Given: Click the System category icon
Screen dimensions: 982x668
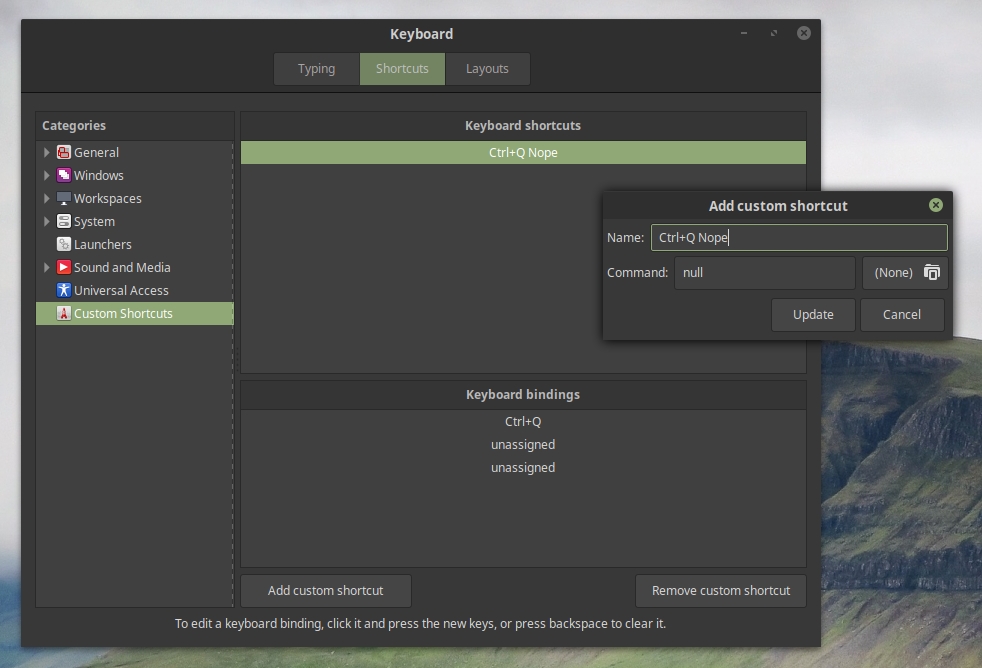Looking at the screenshot, I should [x=64, y=222].
